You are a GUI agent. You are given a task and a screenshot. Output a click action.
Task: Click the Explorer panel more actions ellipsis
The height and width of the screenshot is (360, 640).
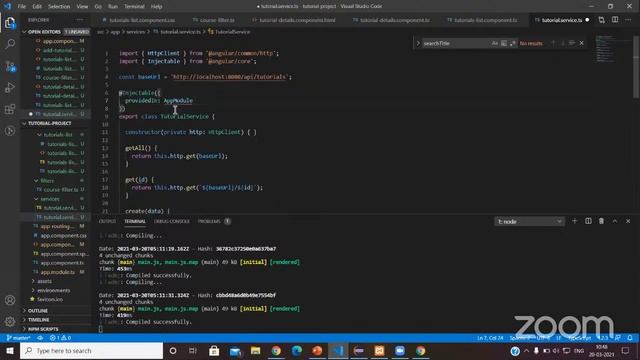80,20
